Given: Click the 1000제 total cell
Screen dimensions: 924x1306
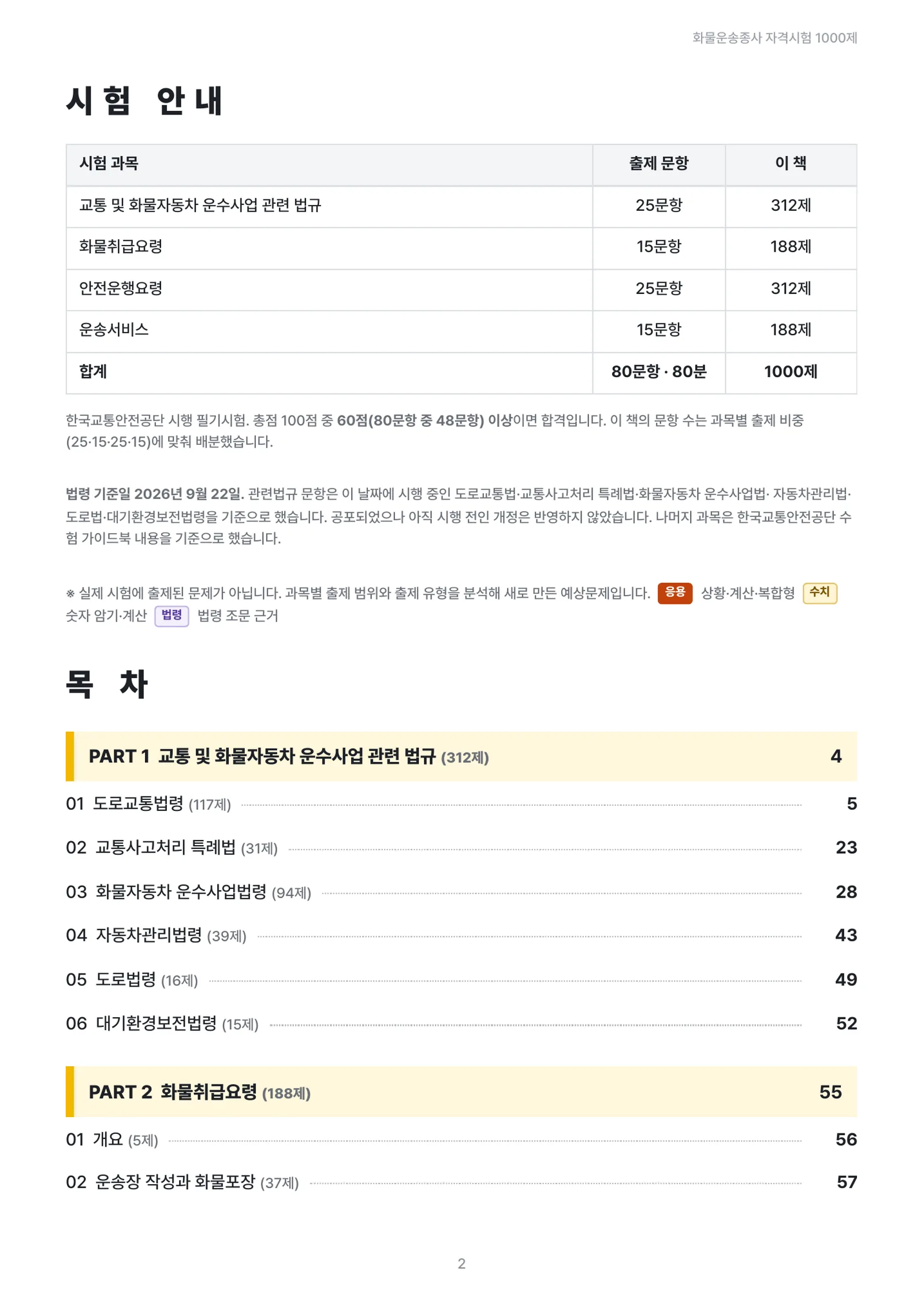Looking at the screenshot, I should 791,373.
